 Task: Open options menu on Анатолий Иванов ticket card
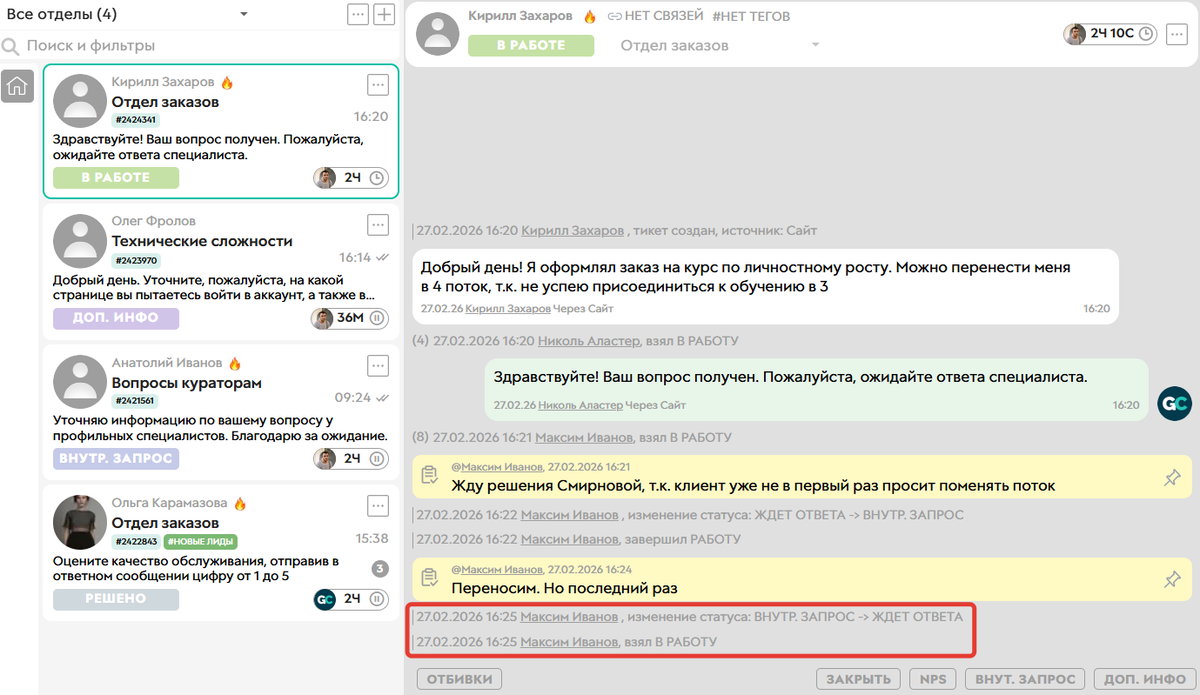click(x=378, y=365)
